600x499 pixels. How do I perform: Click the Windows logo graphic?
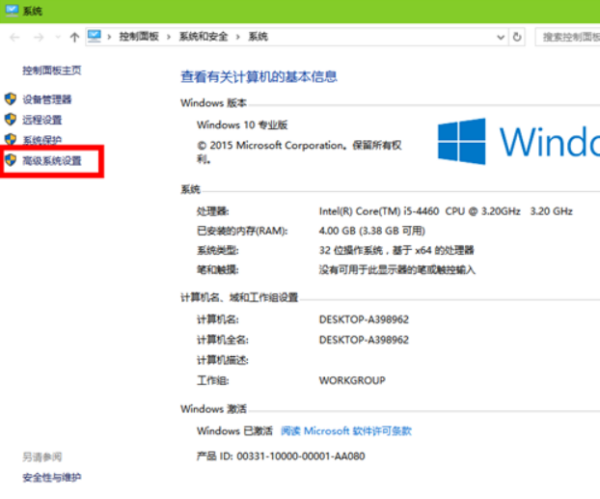pyautogui.click(x=462, y=141)
